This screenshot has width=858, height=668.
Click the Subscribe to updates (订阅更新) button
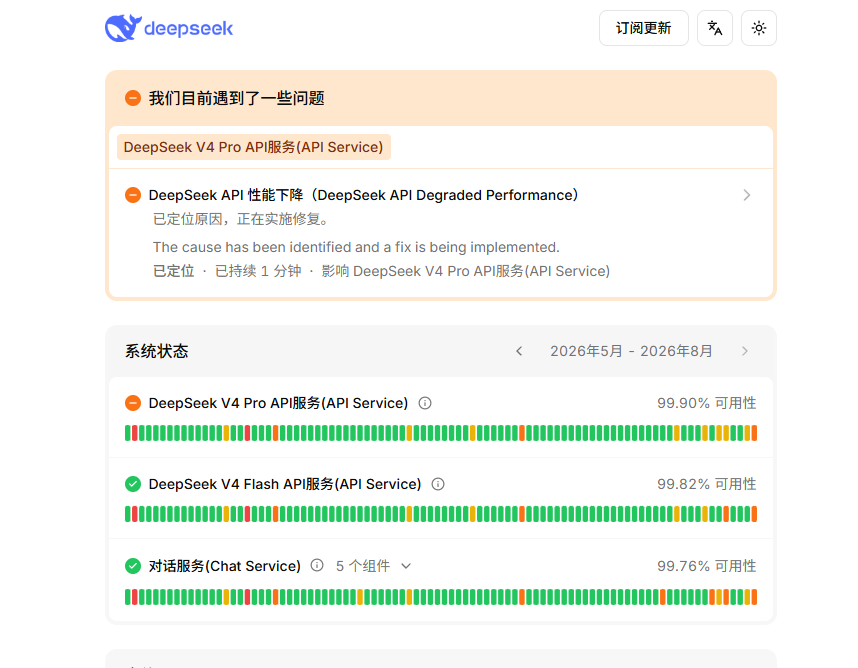coord(644,28)
